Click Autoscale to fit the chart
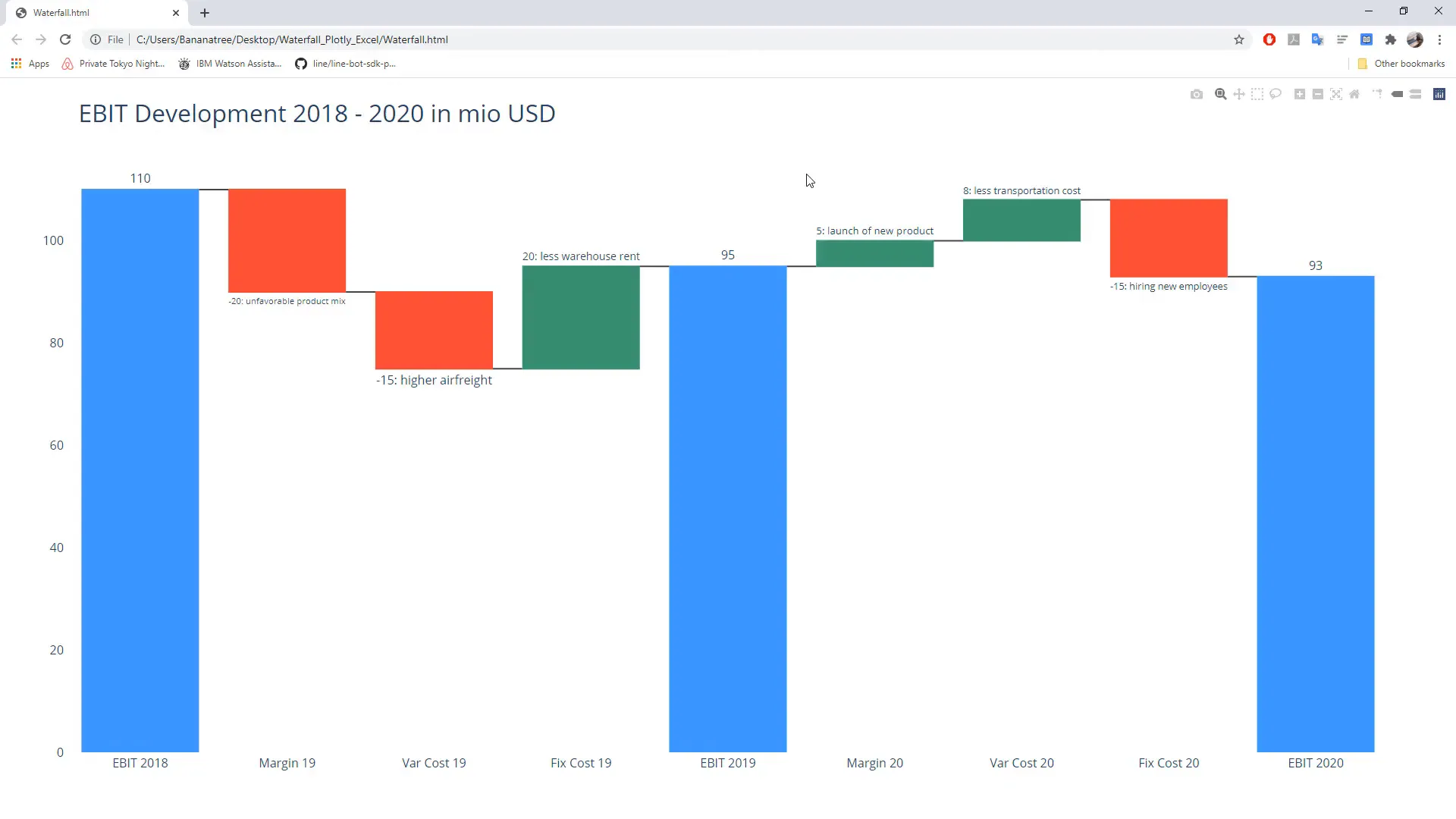The width and height of the screenshot is (1456, 819). tap(1336, 94)
